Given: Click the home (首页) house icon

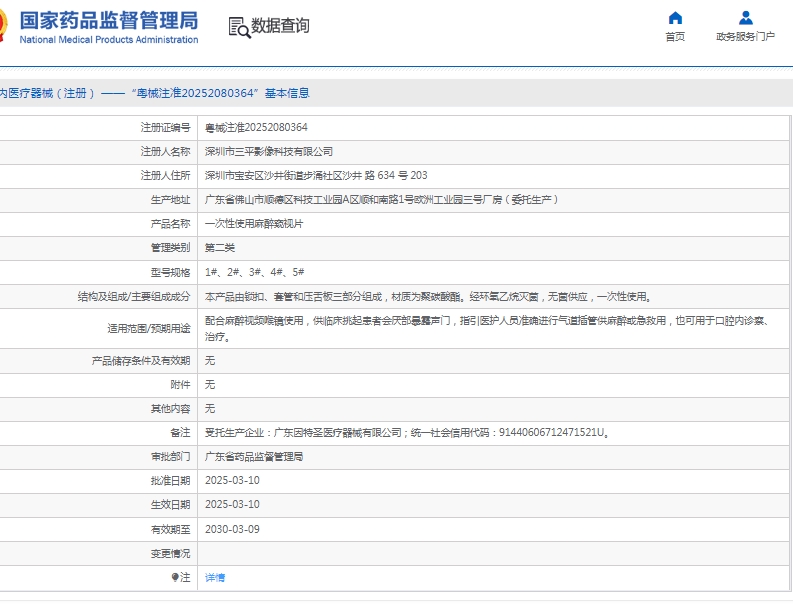Looking at the screenshot, I should pyautogui.click(x=675, y=18).
